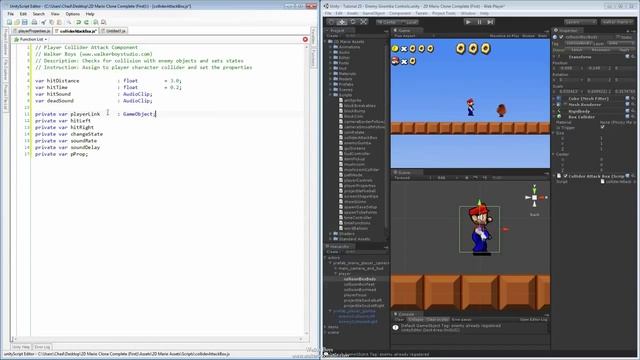The width and height of the screenshot is (640, 360).
Task: Select the playerControls script in Project
Action: (358, 180)
